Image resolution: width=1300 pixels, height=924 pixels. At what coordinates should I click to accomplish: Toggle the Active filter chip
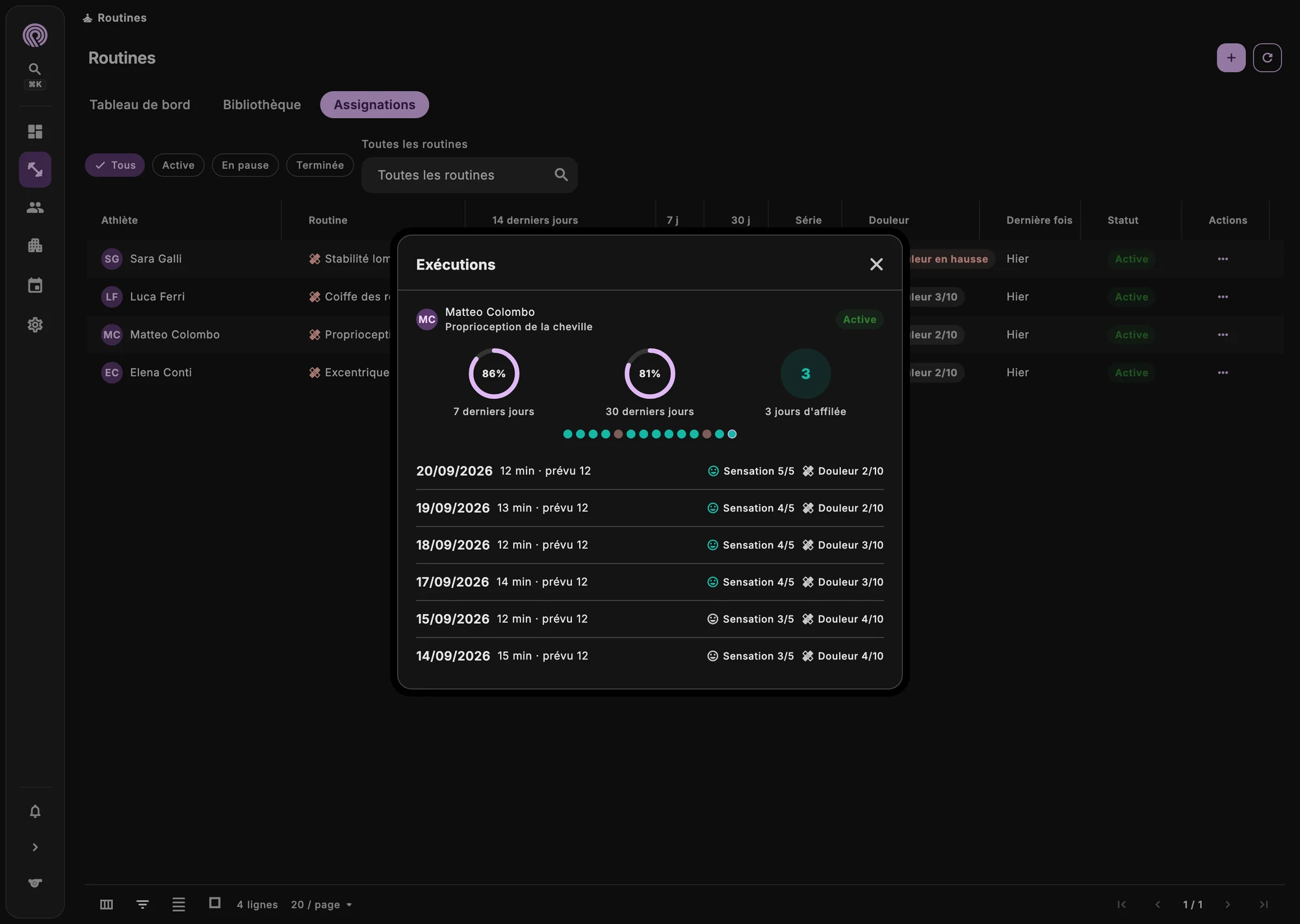coord(178,165)
